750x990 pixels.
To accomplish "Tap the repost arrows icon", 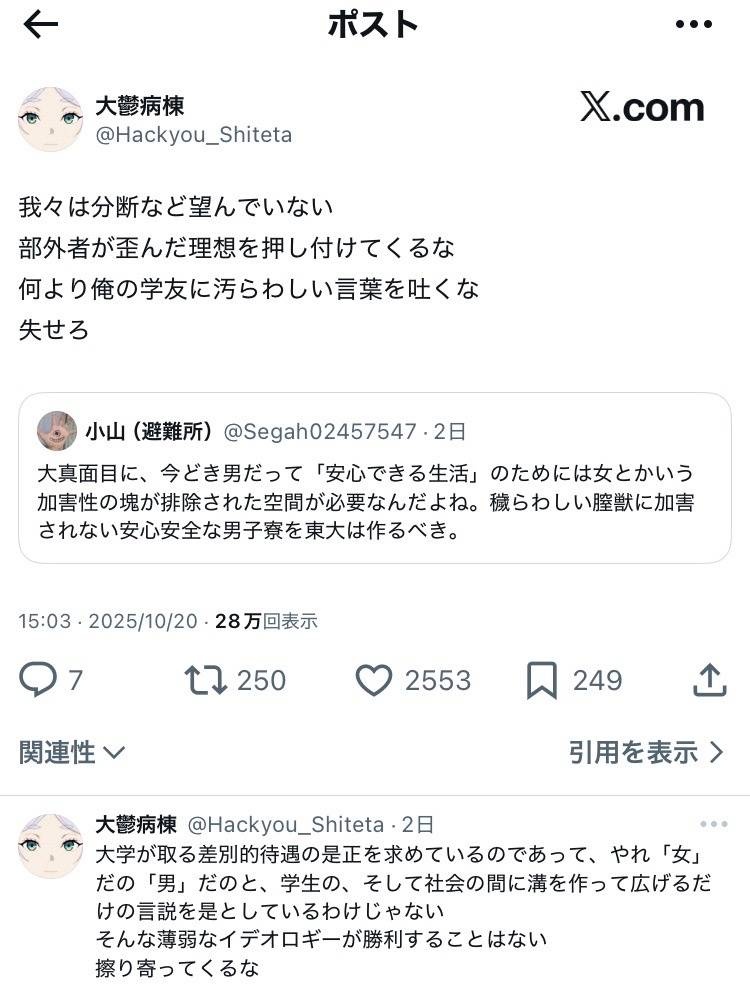I will click(204, 681).
